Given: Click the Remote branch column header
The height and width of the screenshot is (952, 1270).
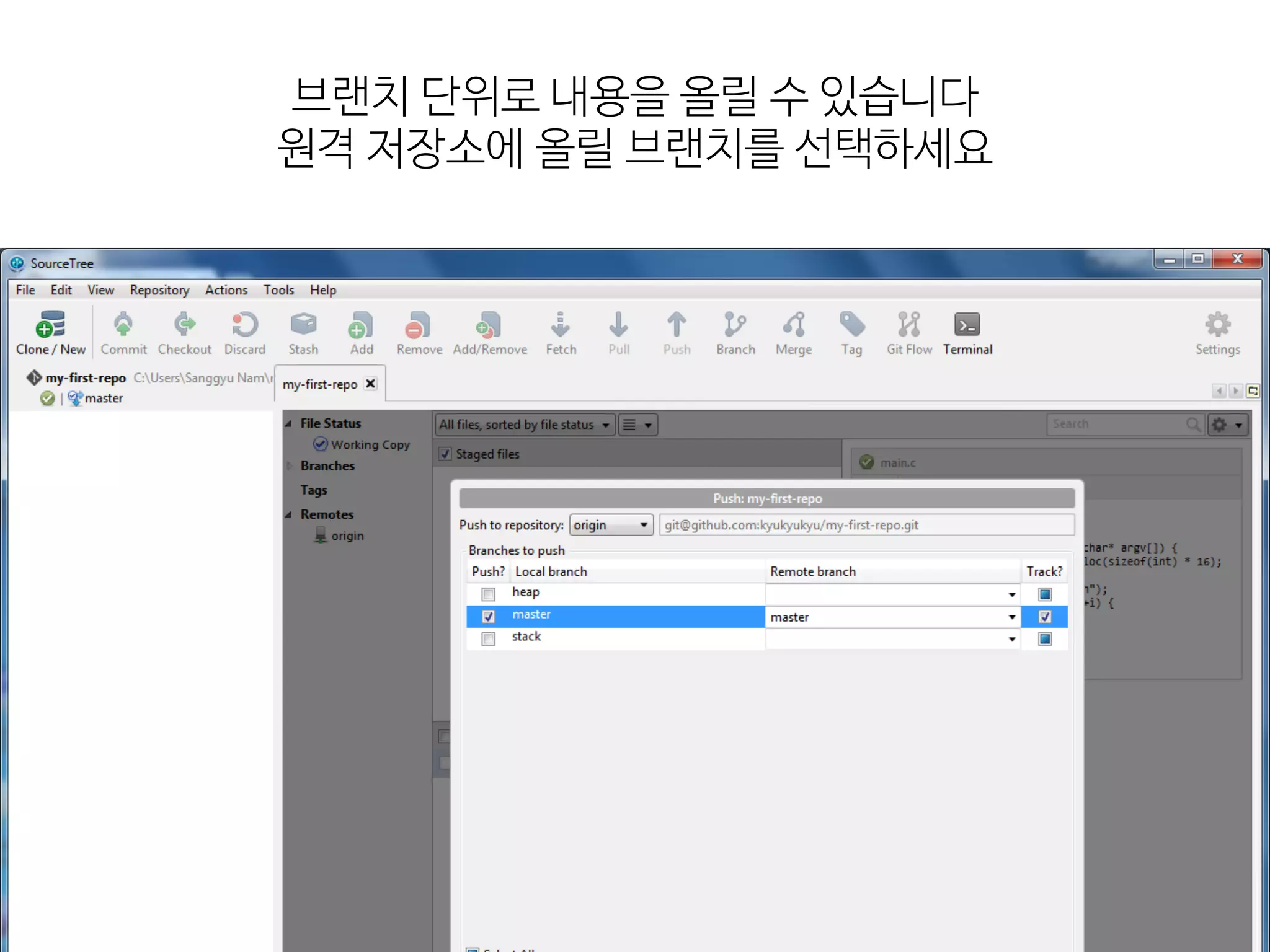Looking at the screenshot, I should (893, 571).
